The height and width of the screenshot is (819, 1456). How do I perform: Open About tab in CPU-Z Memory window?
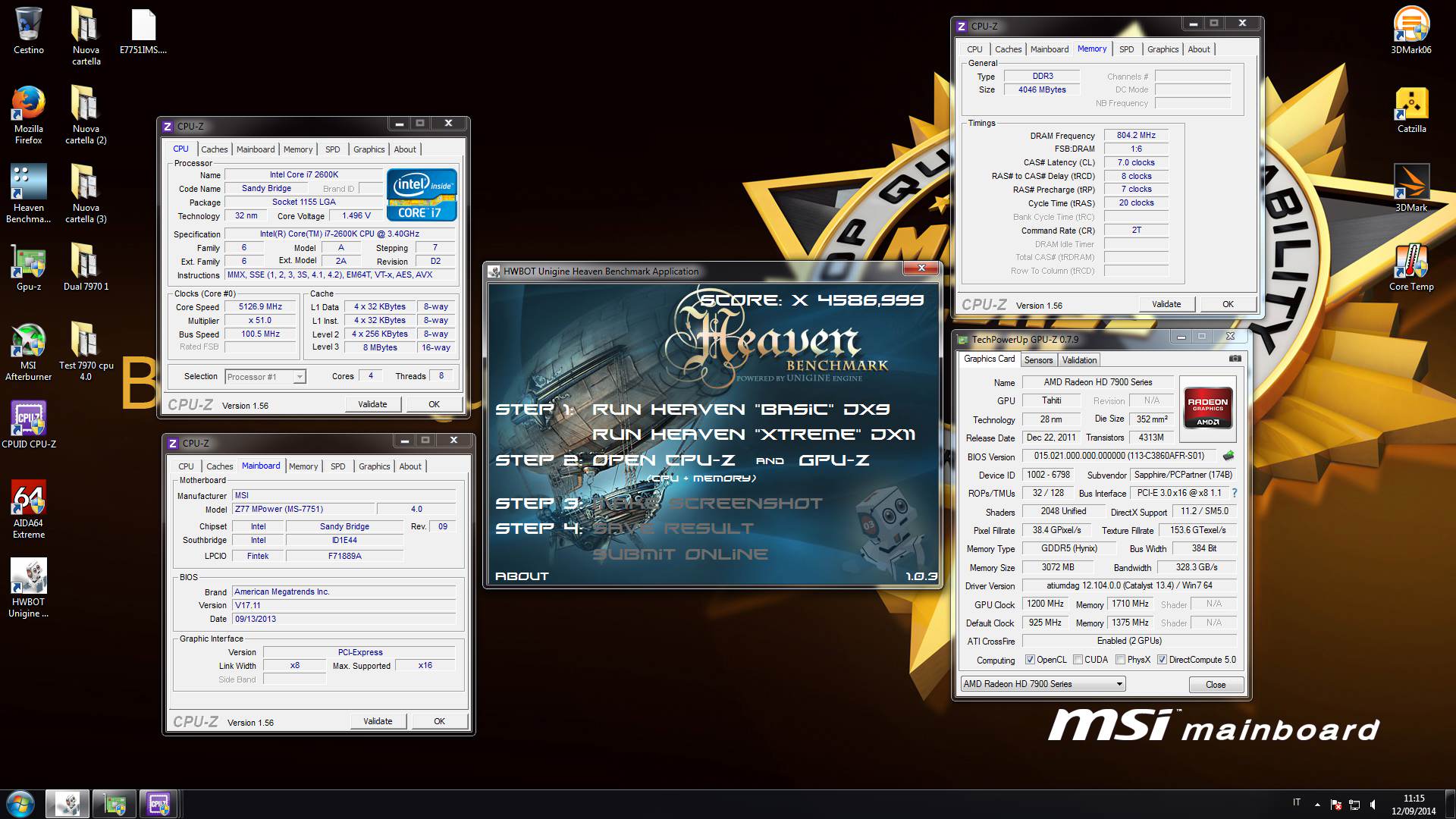pos(1199,49)
